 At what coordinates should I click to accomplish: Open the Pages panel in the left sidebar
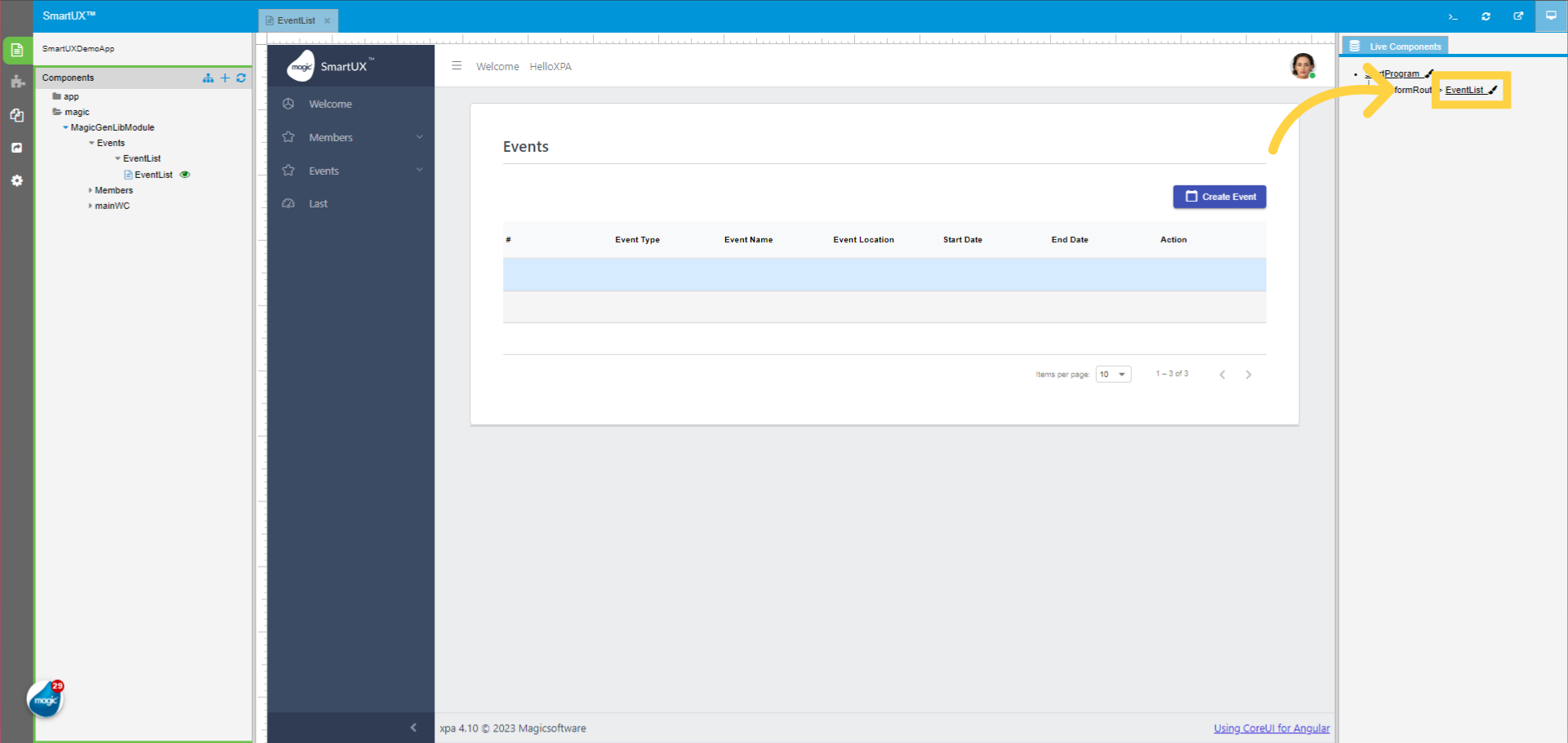tap(17, 50)
